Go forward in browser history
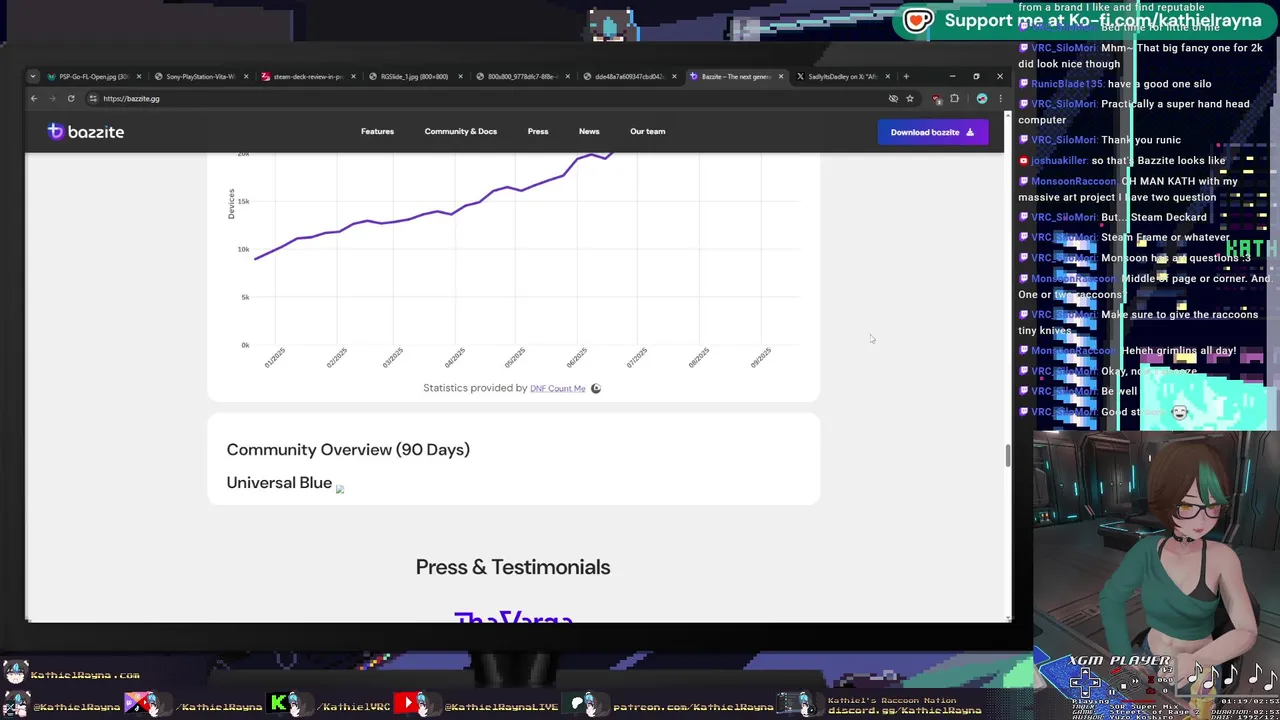Viewport: 1280px width, 720px height. [52, 98]
